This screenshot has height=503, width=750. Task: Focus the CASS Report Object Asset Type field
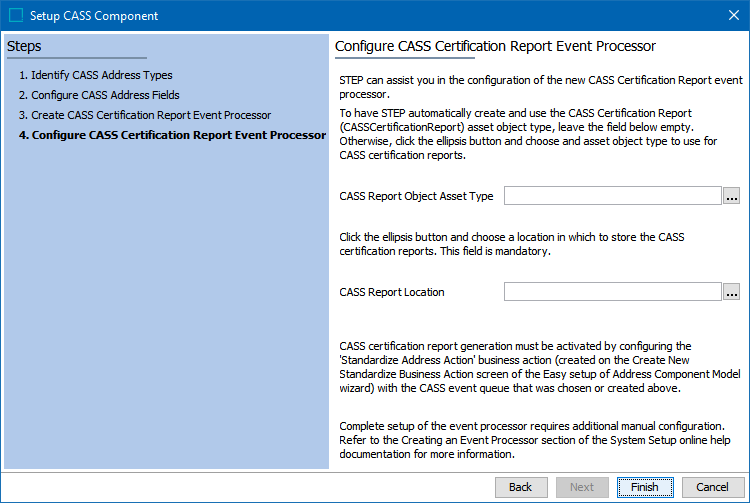612,196
